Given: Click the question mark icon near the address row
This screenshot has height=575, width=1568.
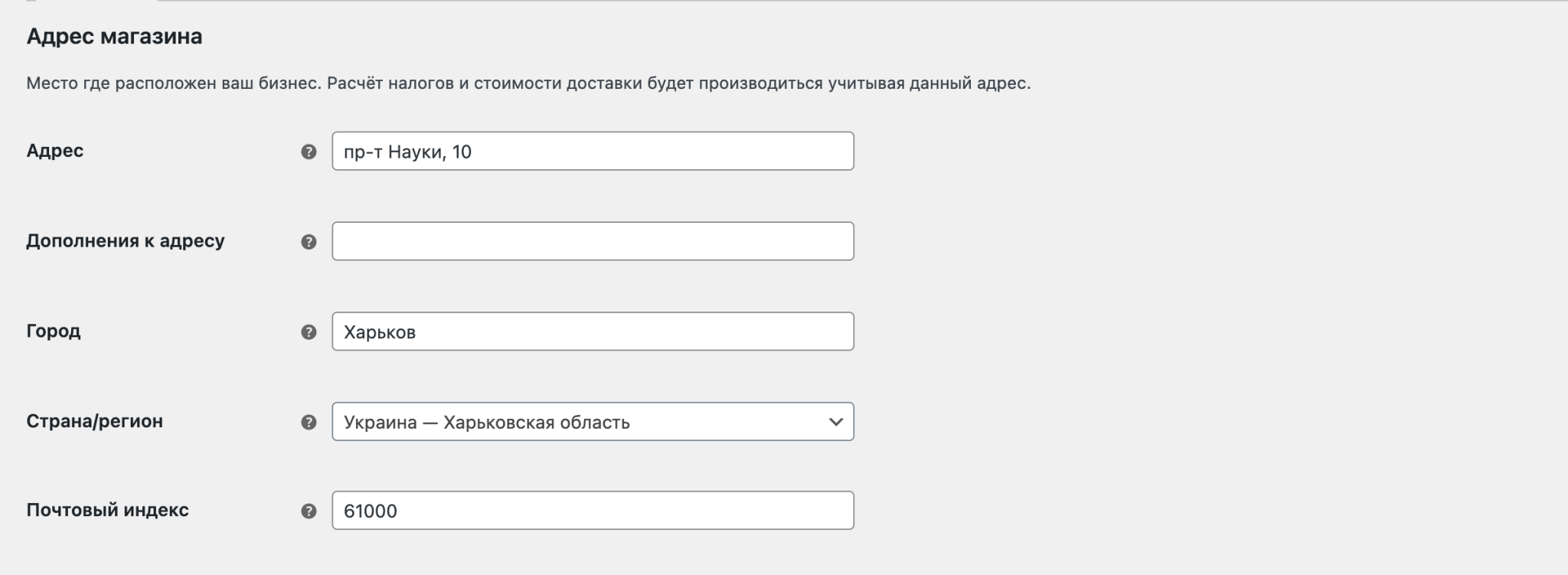Looking at the screenshot, I should click(x=307, y=152).
